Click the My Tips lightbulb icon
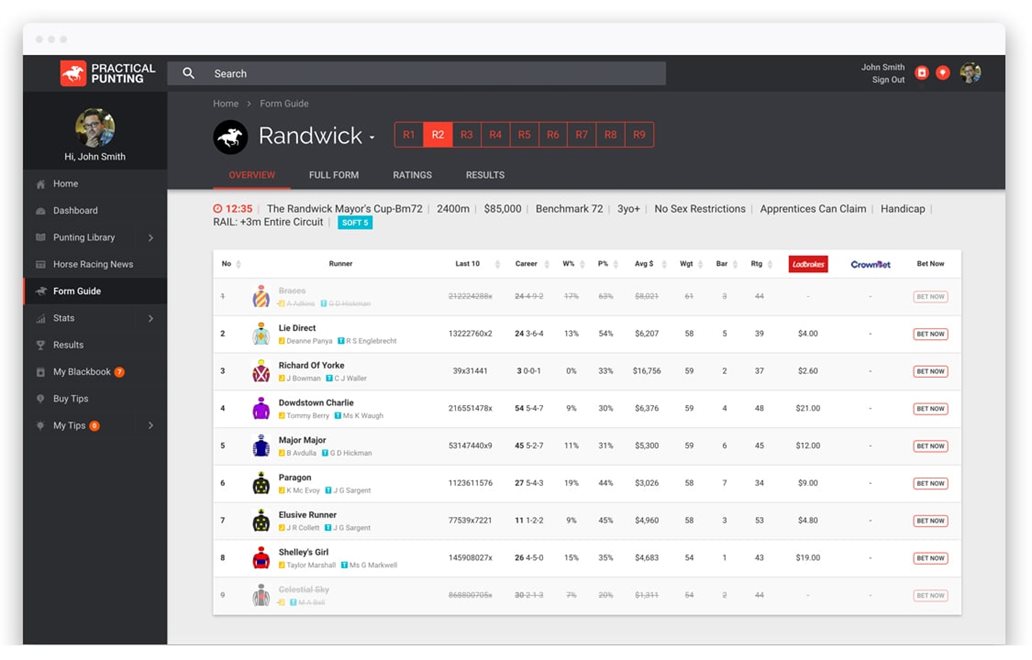This screenshot has width=1032, height=660. pos(41,426)
